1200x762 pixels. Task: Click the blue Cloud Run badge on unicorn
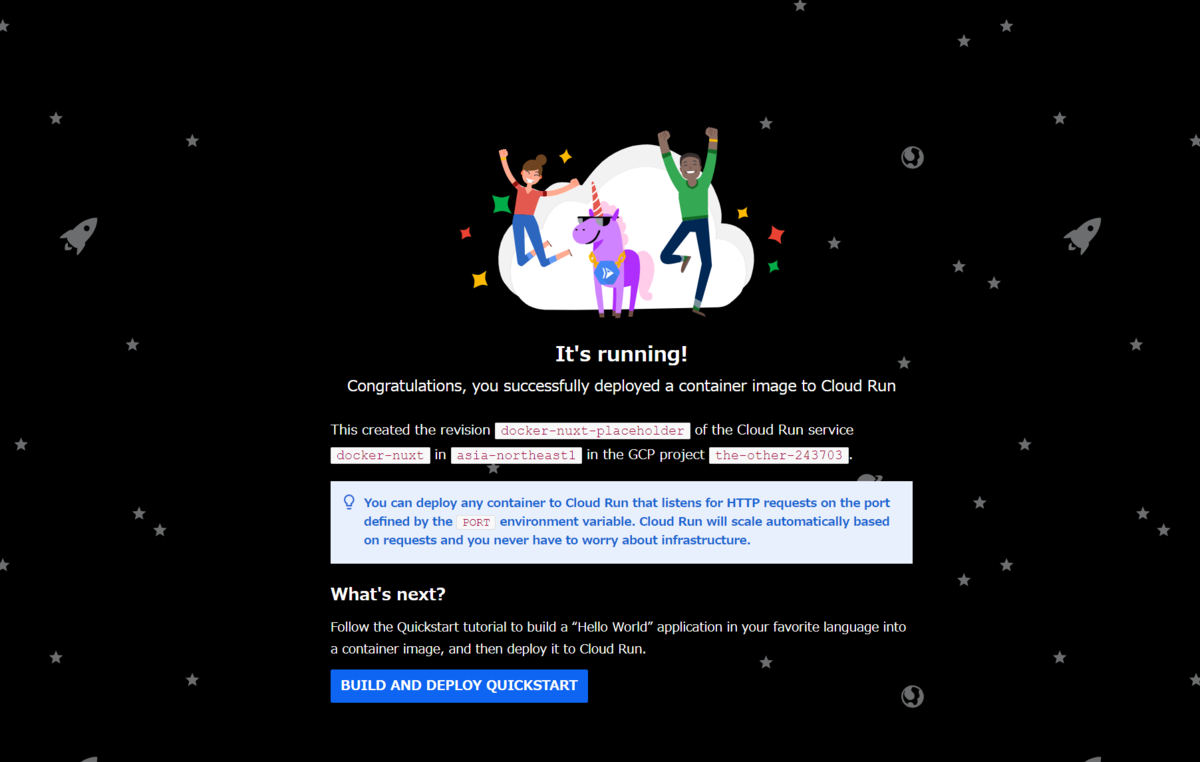point(606,271)
